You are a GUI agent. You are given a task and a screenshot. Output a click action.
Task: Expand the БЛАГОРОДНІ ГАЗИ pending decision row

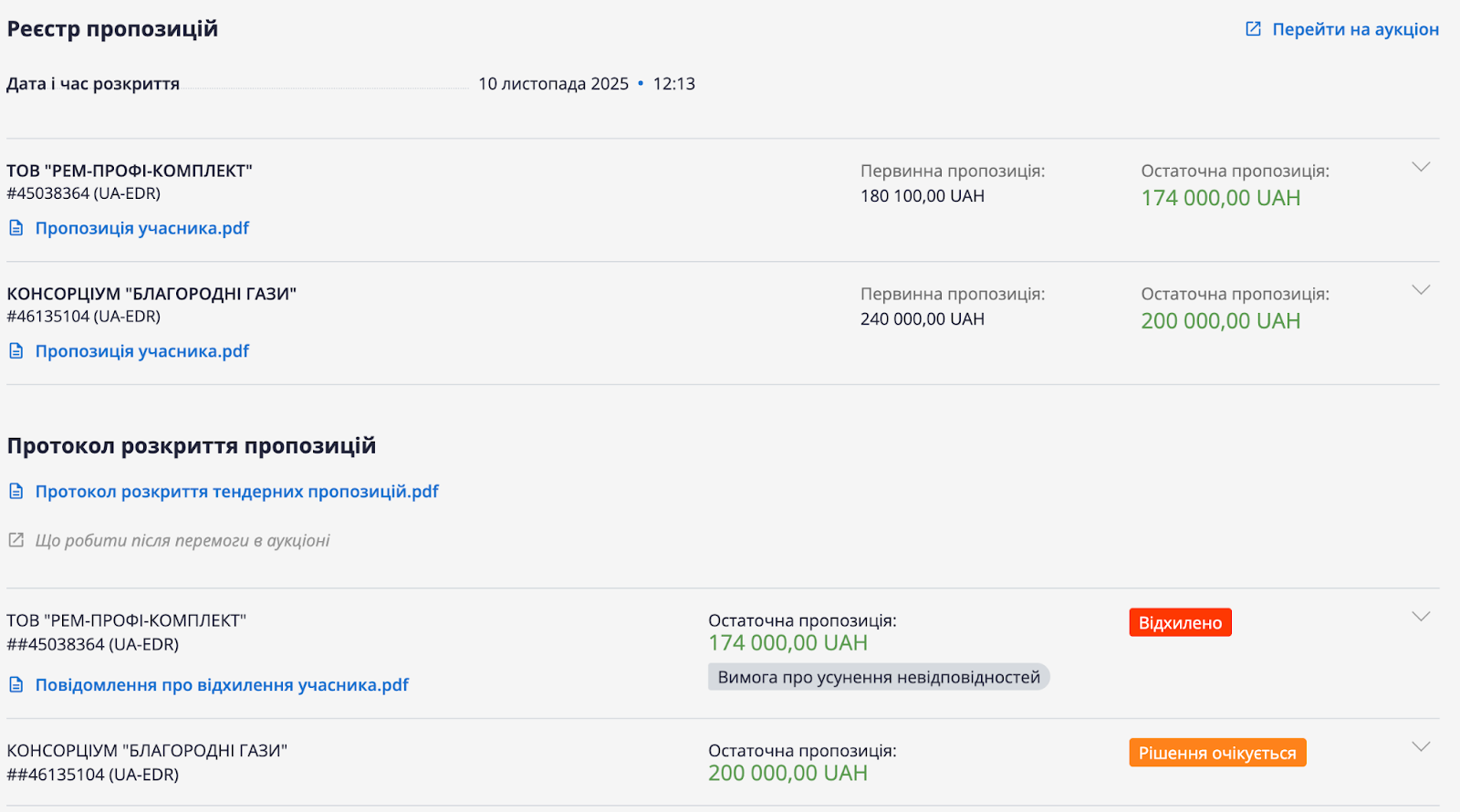[1421, 747]
